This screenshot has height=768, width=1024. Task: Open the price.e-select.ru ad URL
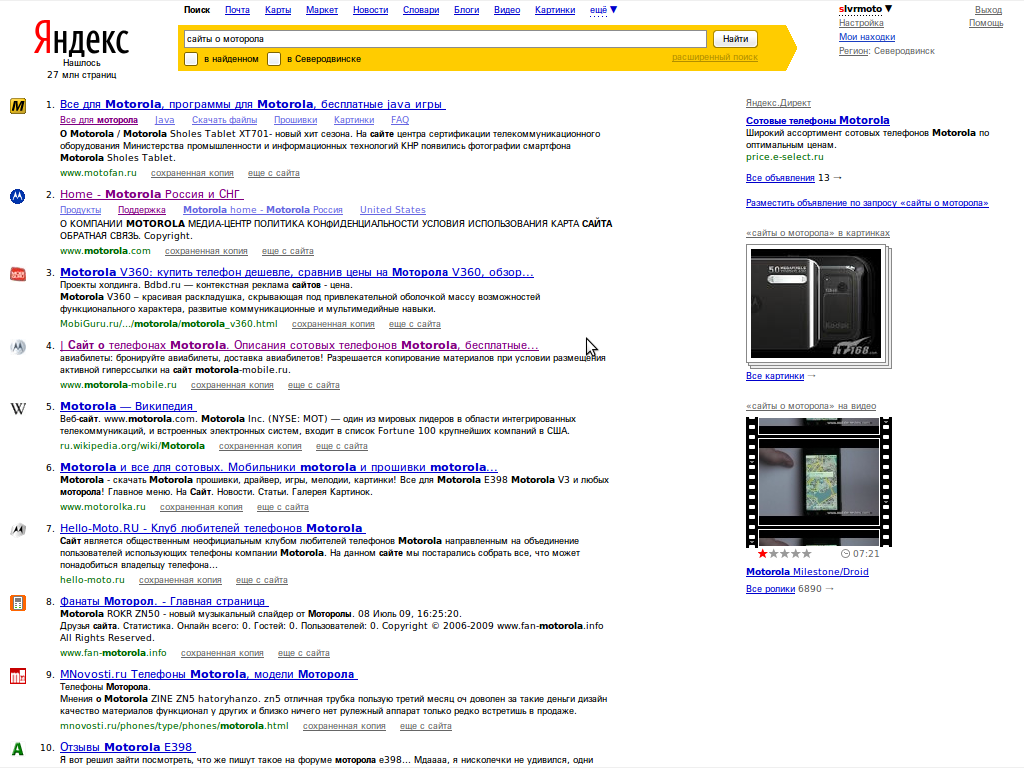point(784,157)
